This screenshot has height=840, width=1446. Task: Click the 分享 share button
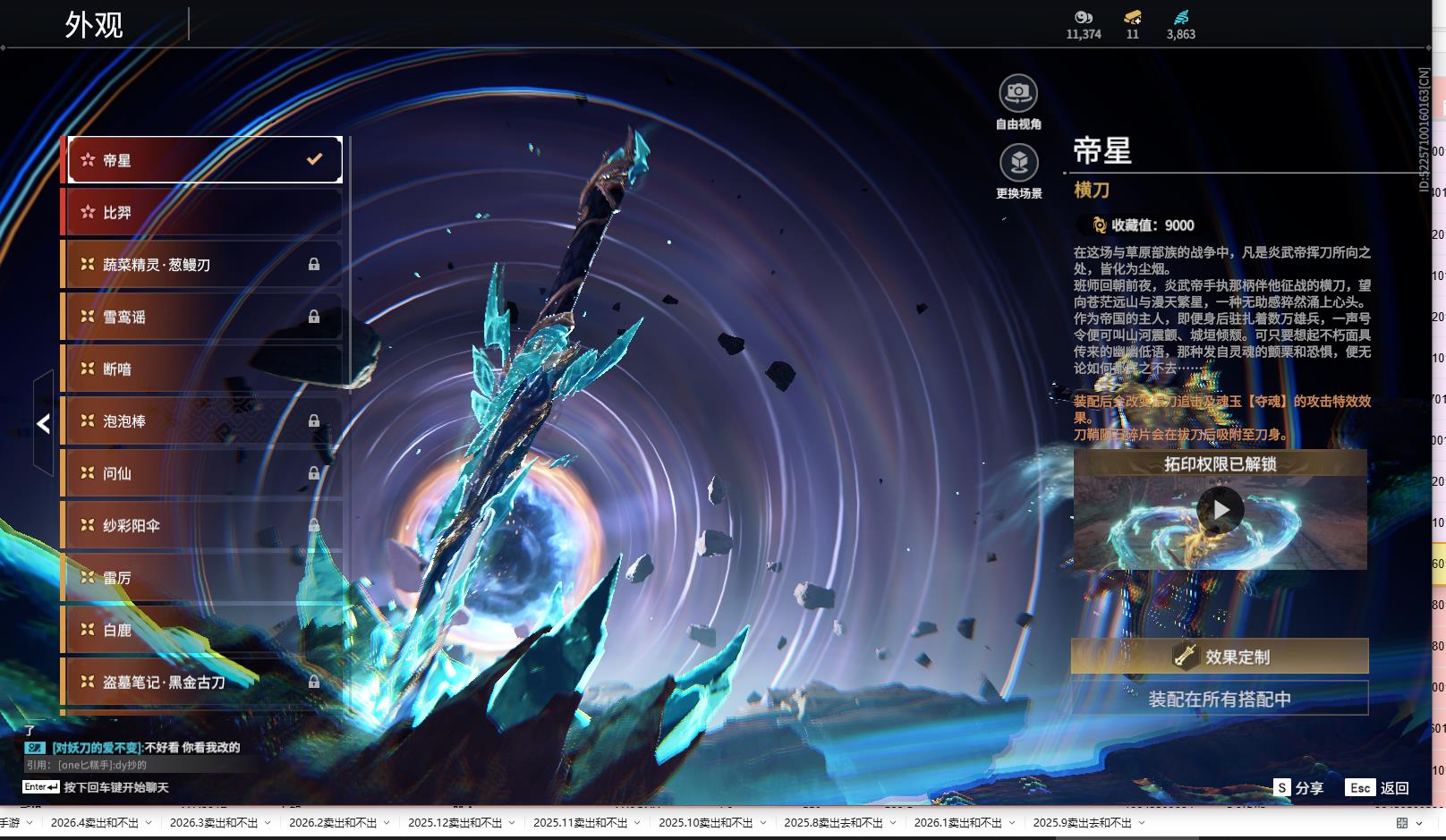tap(1298, 788)
